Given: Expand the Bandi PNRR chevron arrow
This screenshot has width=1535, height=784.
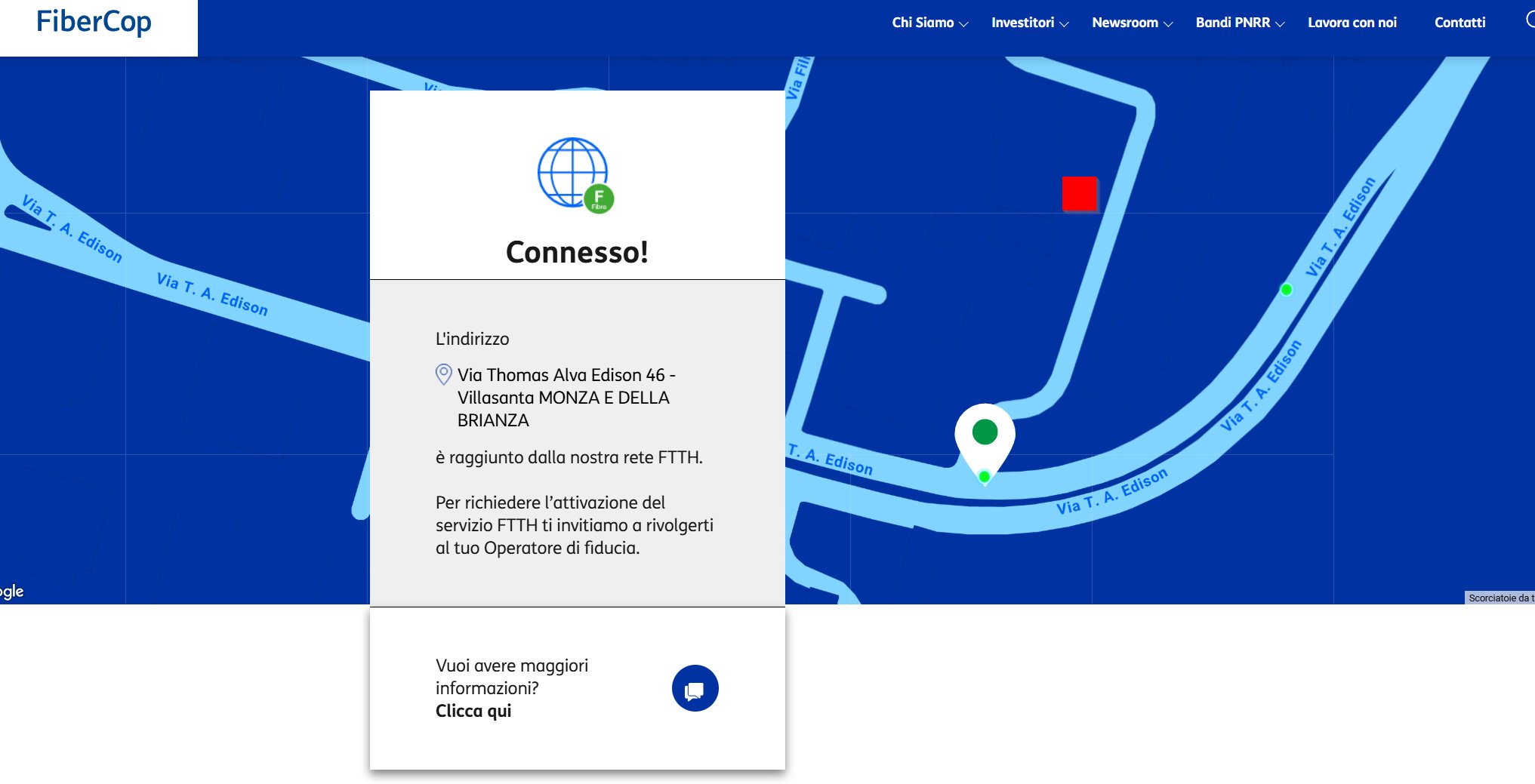Looking at the screenshot, I should 1280,24.
